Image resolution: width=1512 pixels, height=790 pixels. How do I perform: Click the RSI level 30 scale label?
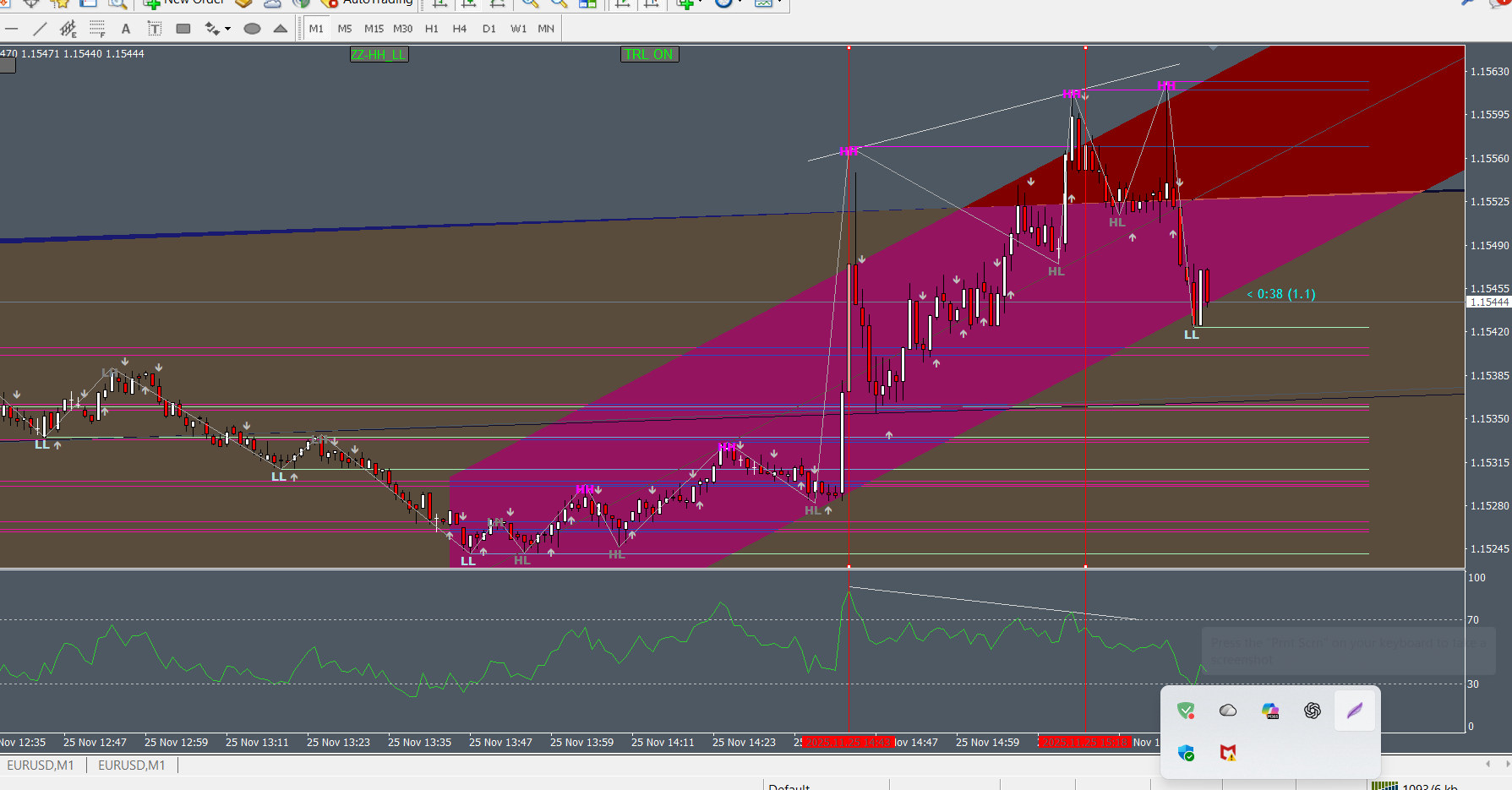pyautogui.click(x=1473, y=684)
